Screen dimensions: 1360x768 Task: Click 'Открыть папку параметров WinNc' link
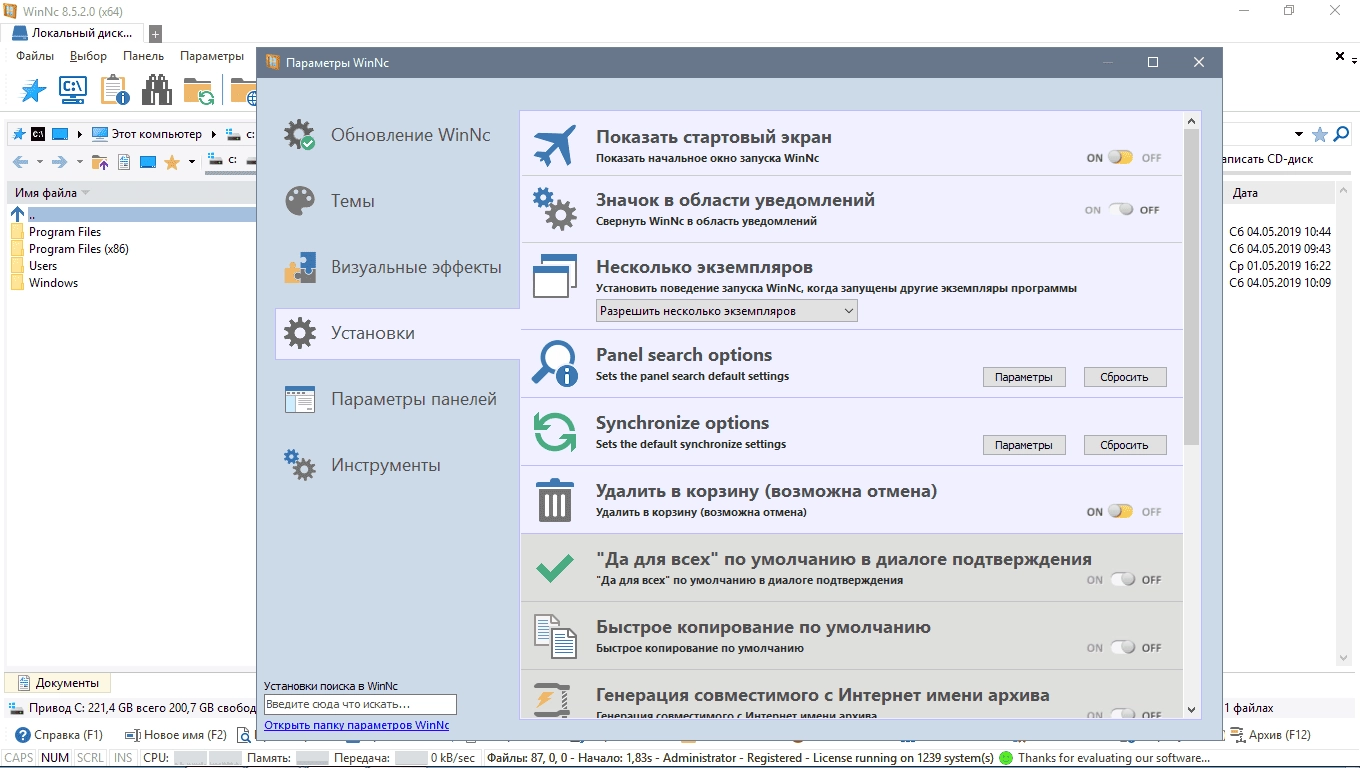[356, 725]
